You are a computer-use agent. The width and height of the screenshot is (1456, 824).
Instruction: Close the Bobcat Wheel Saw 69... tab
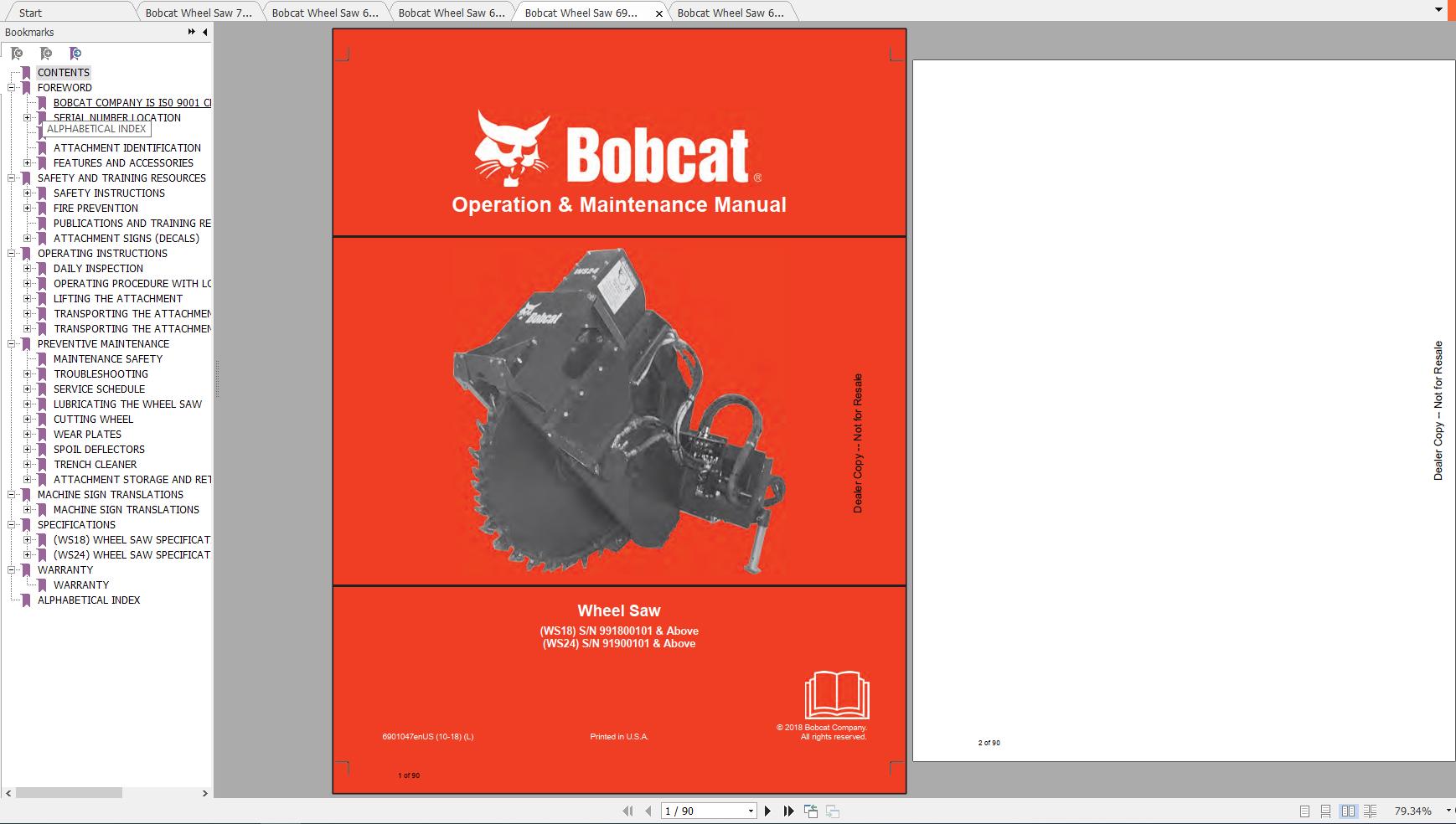tap(659, 14)
